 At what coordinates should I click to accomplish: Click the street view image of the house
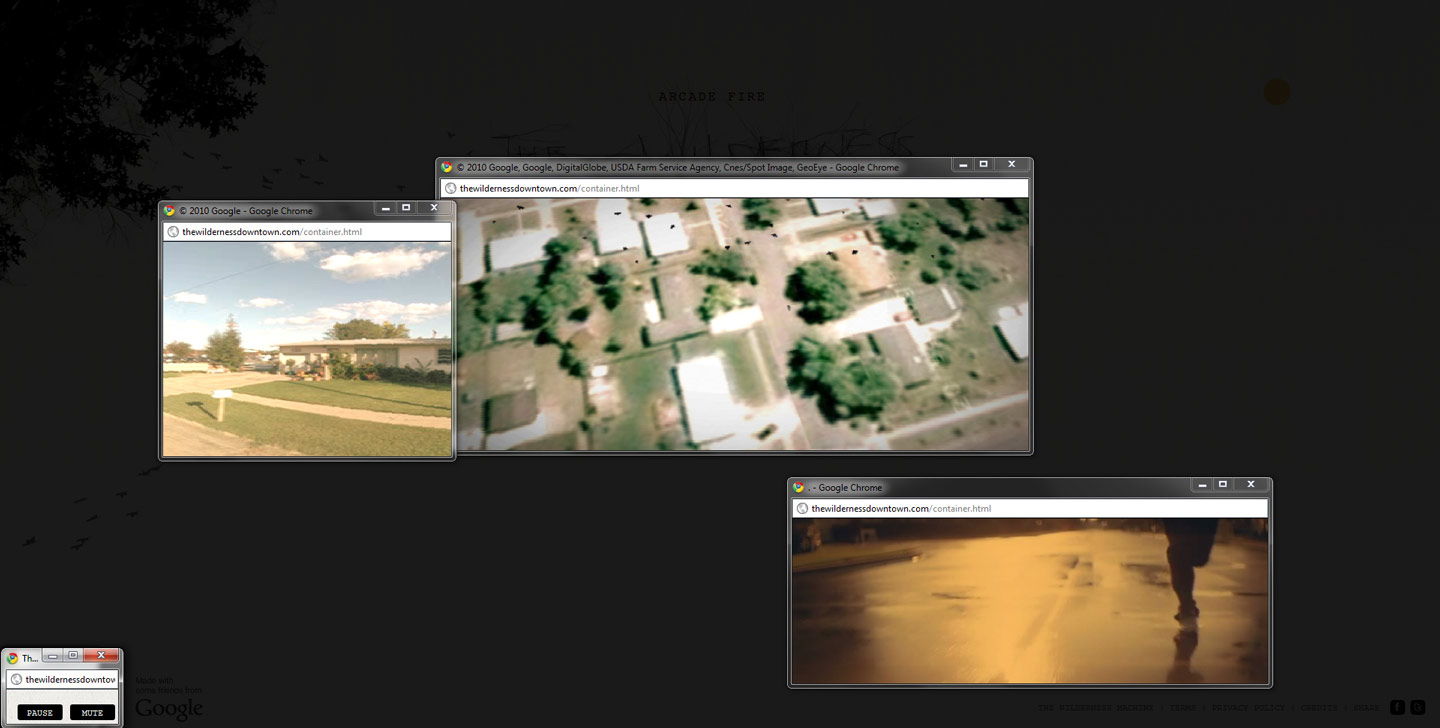click(307, 349)
